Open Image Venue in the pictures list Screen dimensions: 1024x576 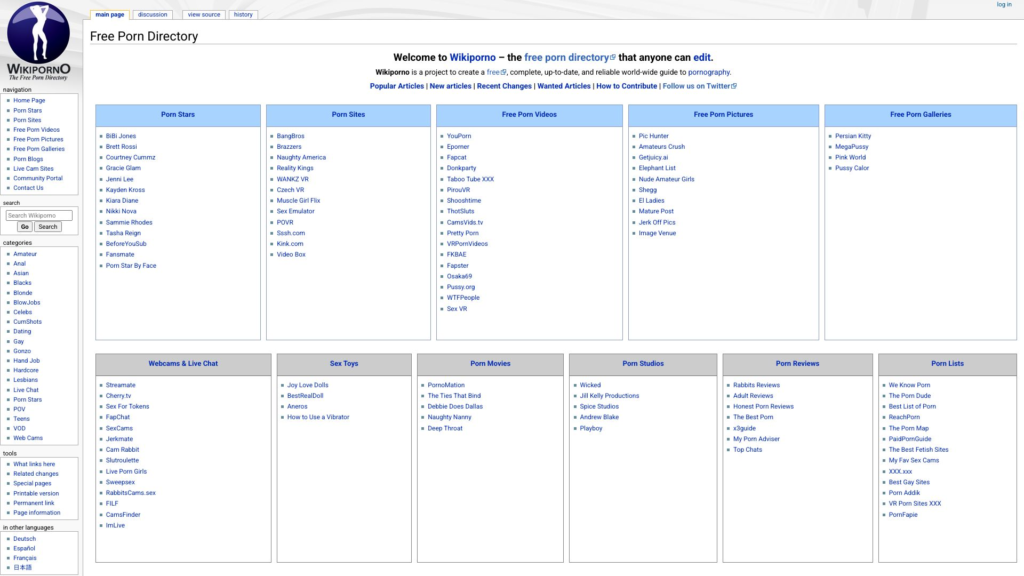[x=657, y=233]
